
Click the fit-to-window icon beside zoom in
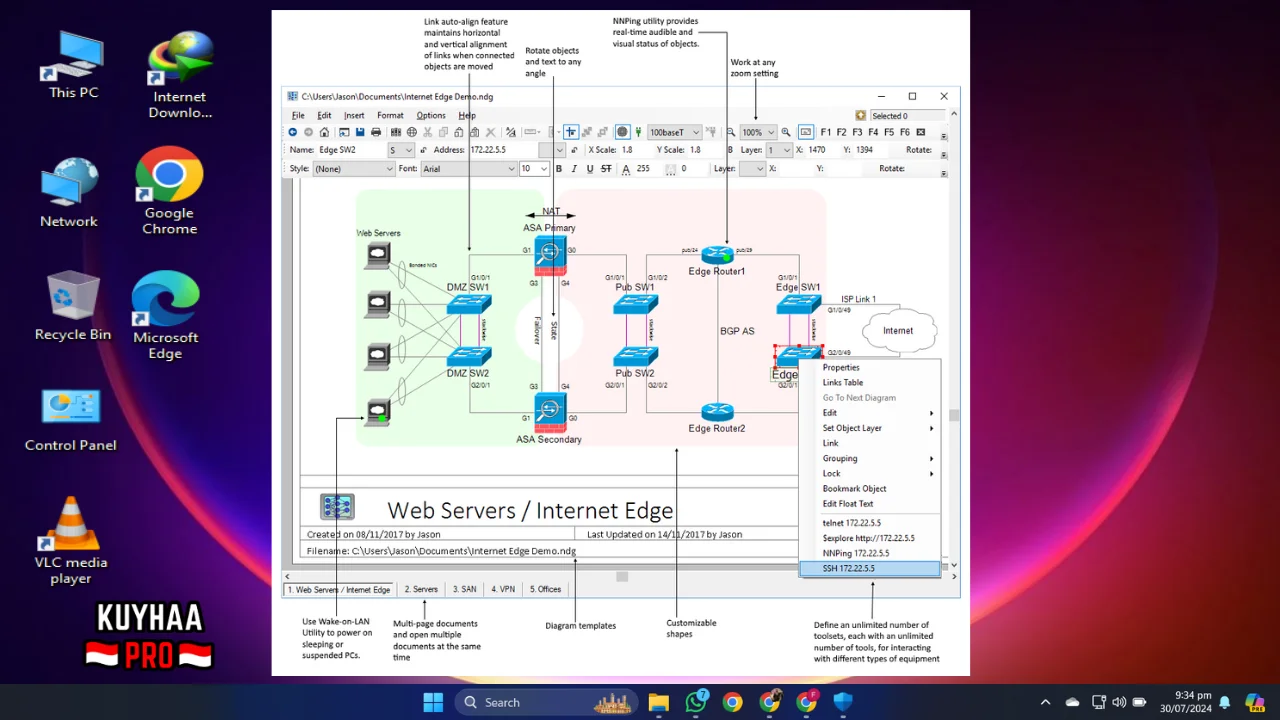tap(805, 132)
